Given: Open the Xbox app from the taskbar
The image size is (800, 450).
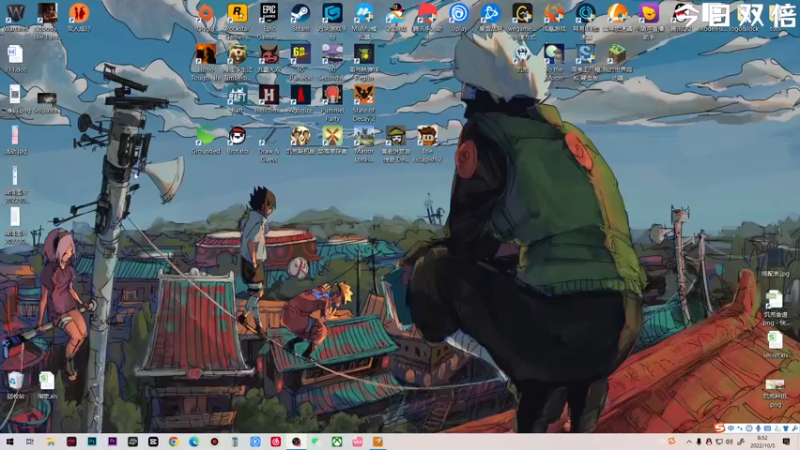Looking at the screenshot, I should 337,442.
